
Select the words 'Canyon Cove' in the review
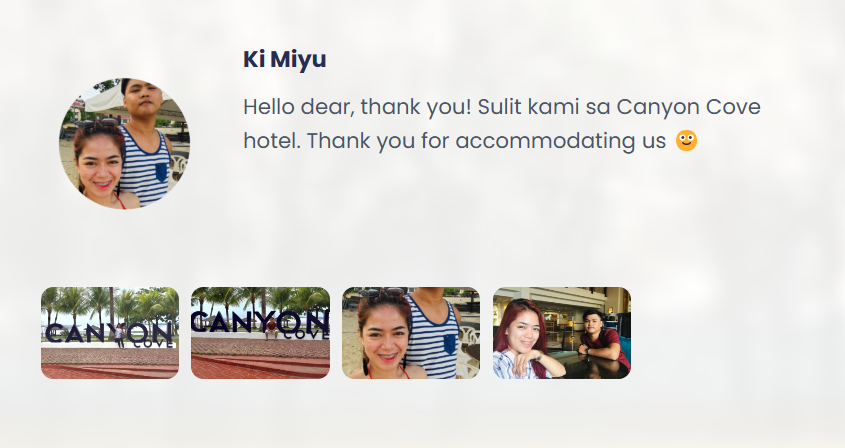click(x=688, y=107)
